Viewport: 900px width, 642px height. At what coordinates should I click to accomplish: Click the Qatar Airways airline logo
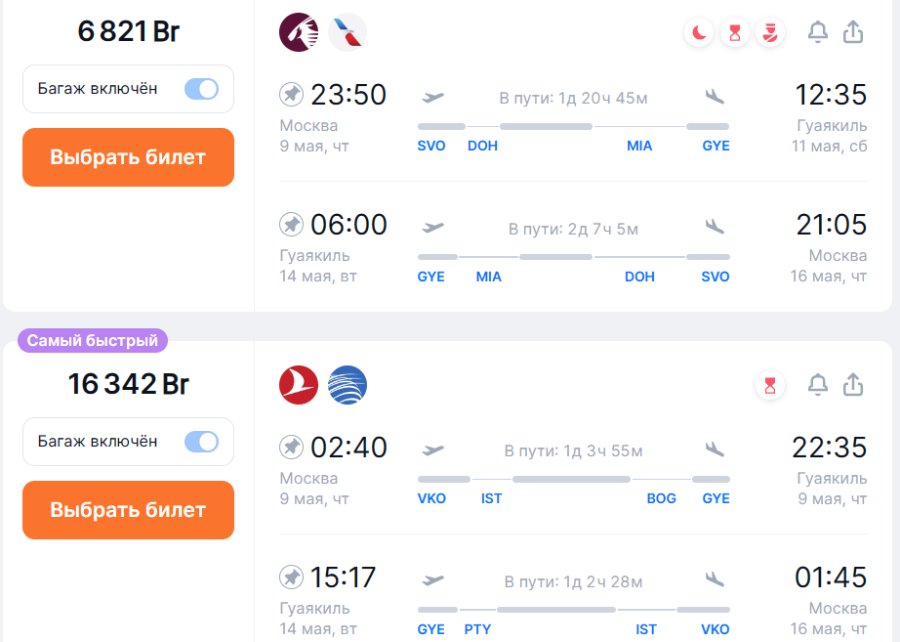(298, 32)
